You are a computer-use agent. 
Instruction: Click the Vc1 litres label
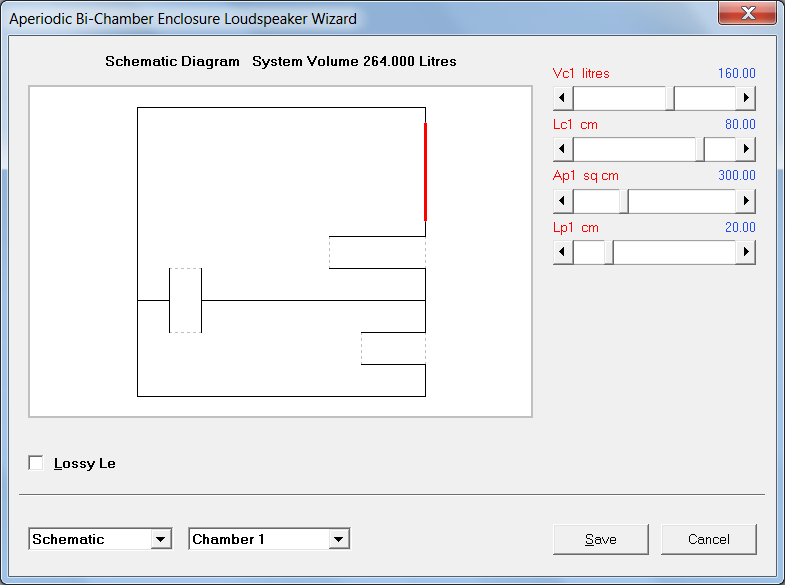pyautogui.click(x=581, y=73)
